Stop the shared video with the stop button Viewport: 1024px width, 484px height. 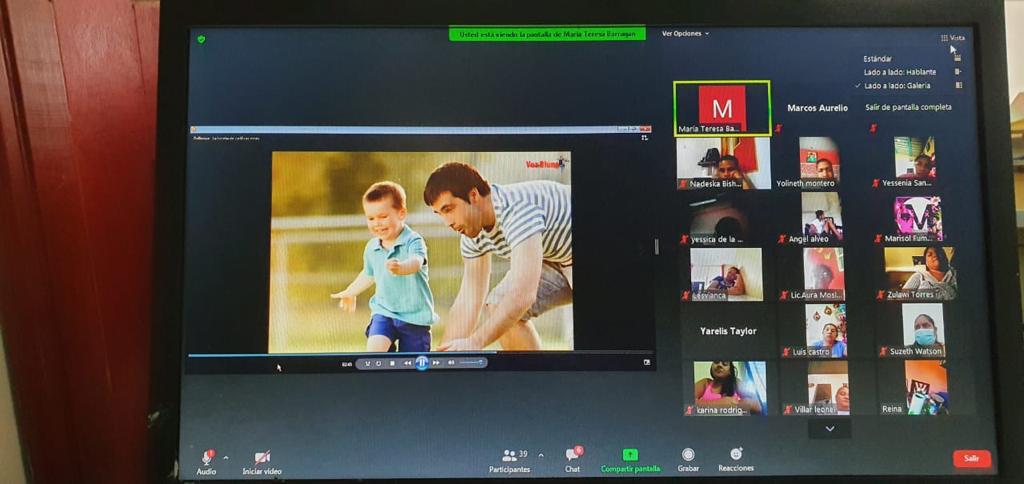[392, 363]
